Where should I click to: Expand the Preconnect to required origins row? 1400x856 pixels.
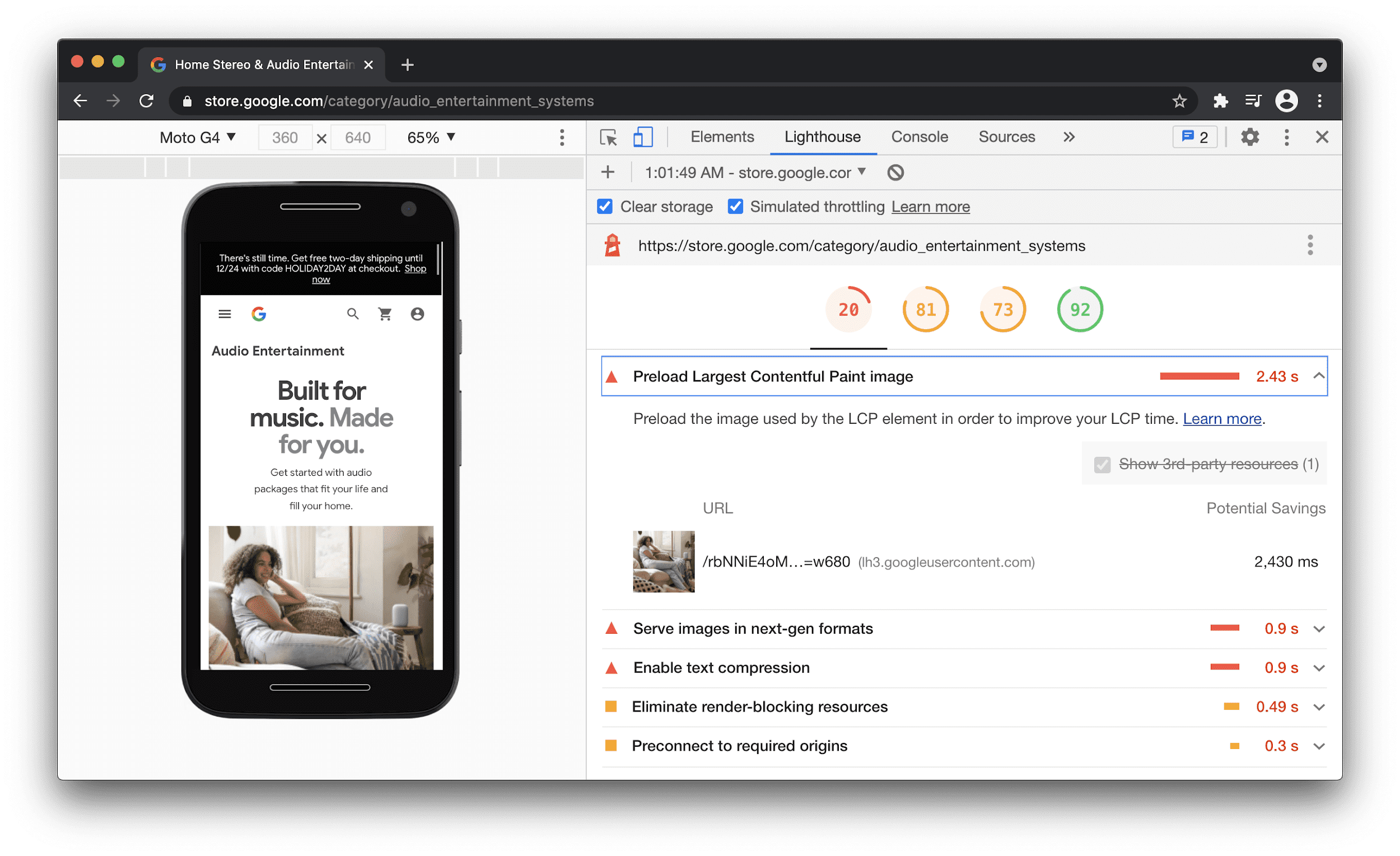coord(1322,745)
